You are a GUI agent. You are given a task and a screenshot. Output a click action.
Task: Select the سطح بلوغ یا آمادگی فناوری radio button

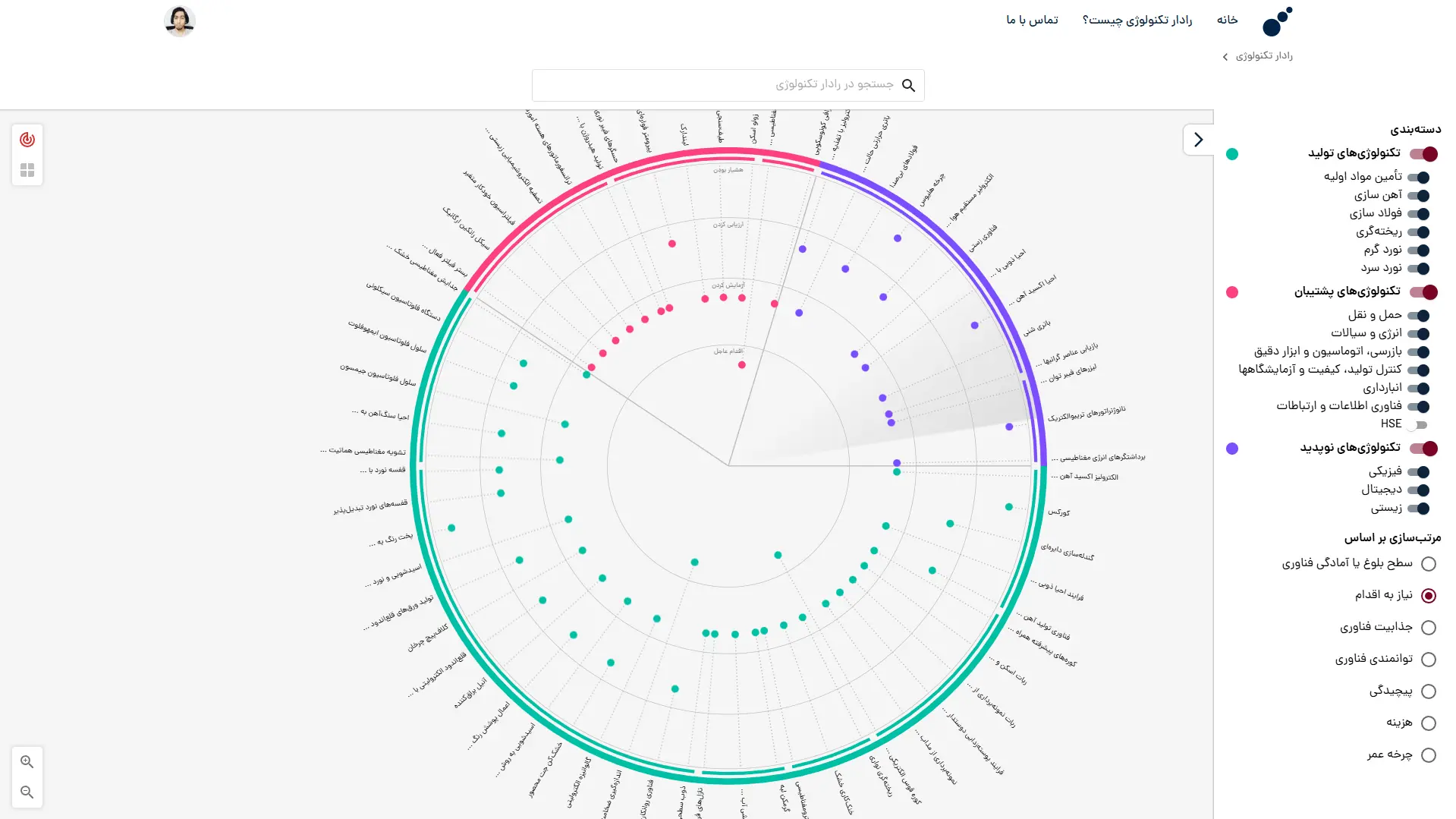[1430, 564]
